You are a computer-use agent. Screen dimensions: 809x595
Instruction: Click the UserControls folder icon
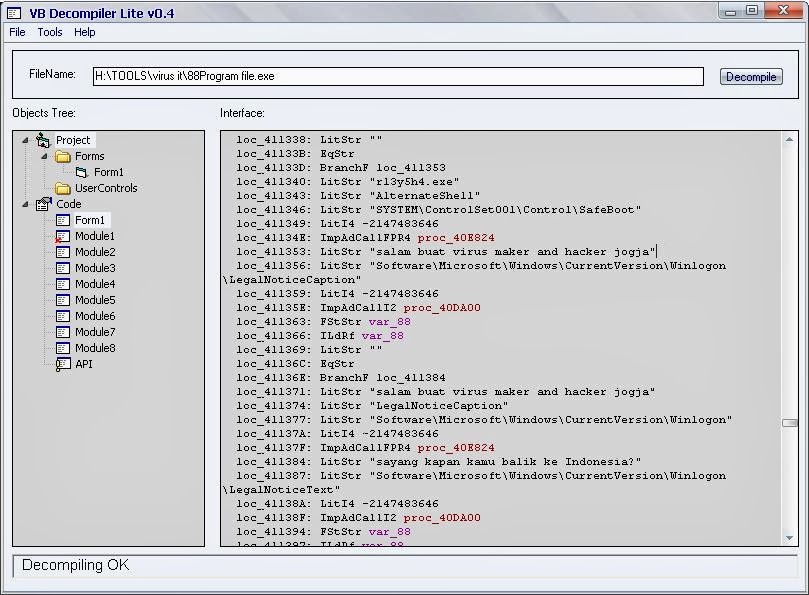click(x=62, y=188)
